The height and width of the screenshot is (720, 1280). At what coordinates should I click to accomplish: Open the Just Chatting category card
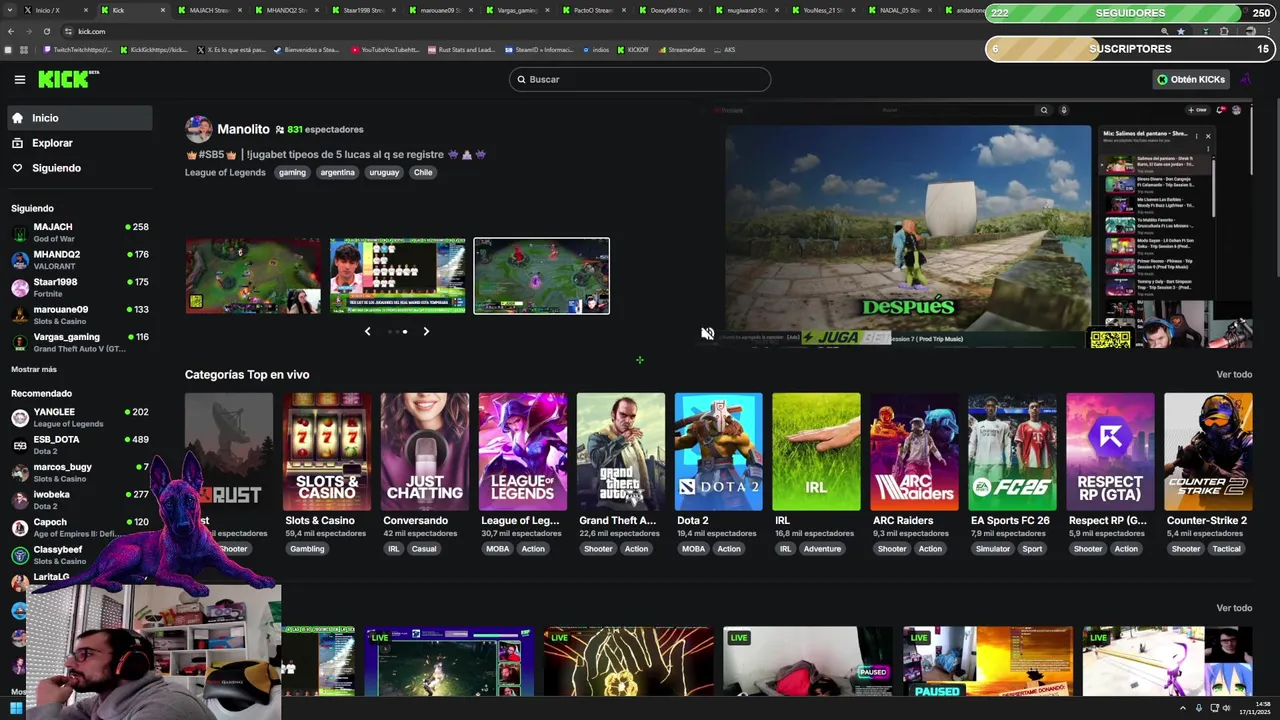coord(424,452)
